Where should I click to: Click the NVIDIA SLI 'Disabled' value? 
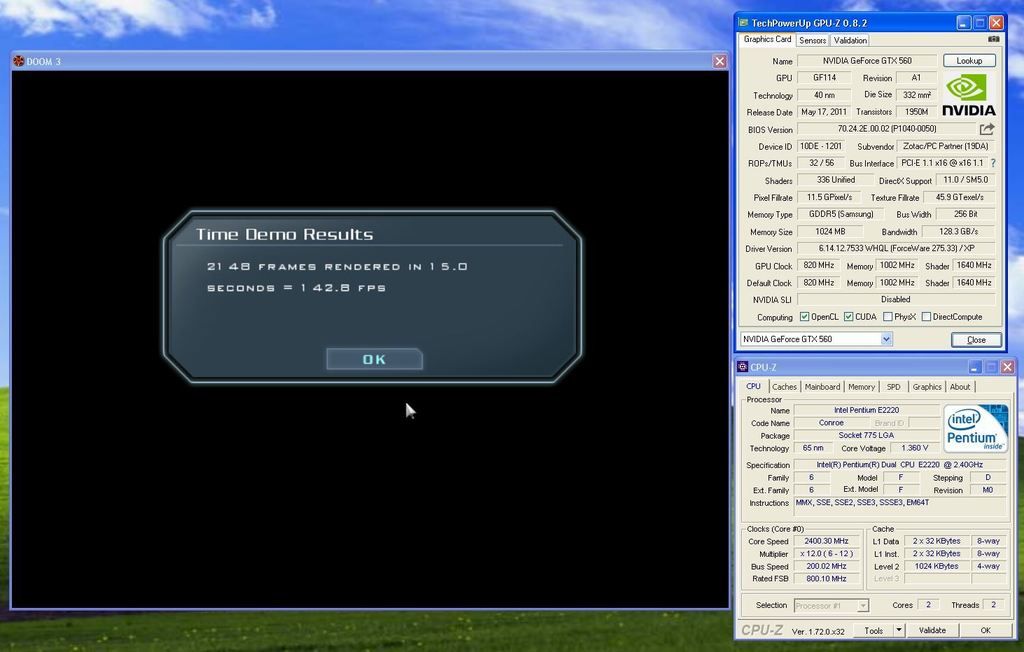(x=896, y=299)
